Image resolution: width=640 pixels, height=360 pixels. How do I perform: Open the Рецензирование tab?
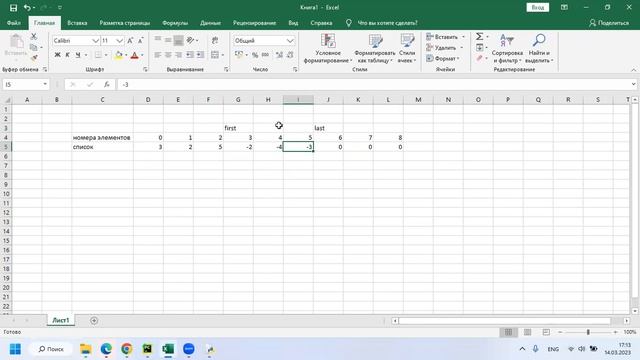click(254, 23)
